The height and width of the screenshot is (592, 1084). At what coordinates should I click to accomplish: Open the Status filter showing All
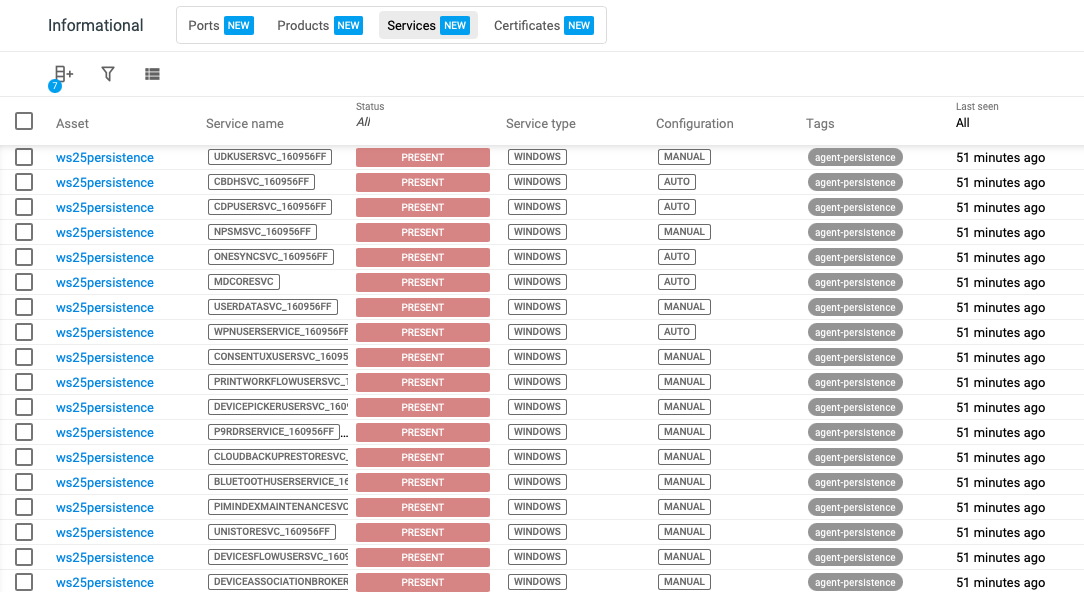coord(364,122)
